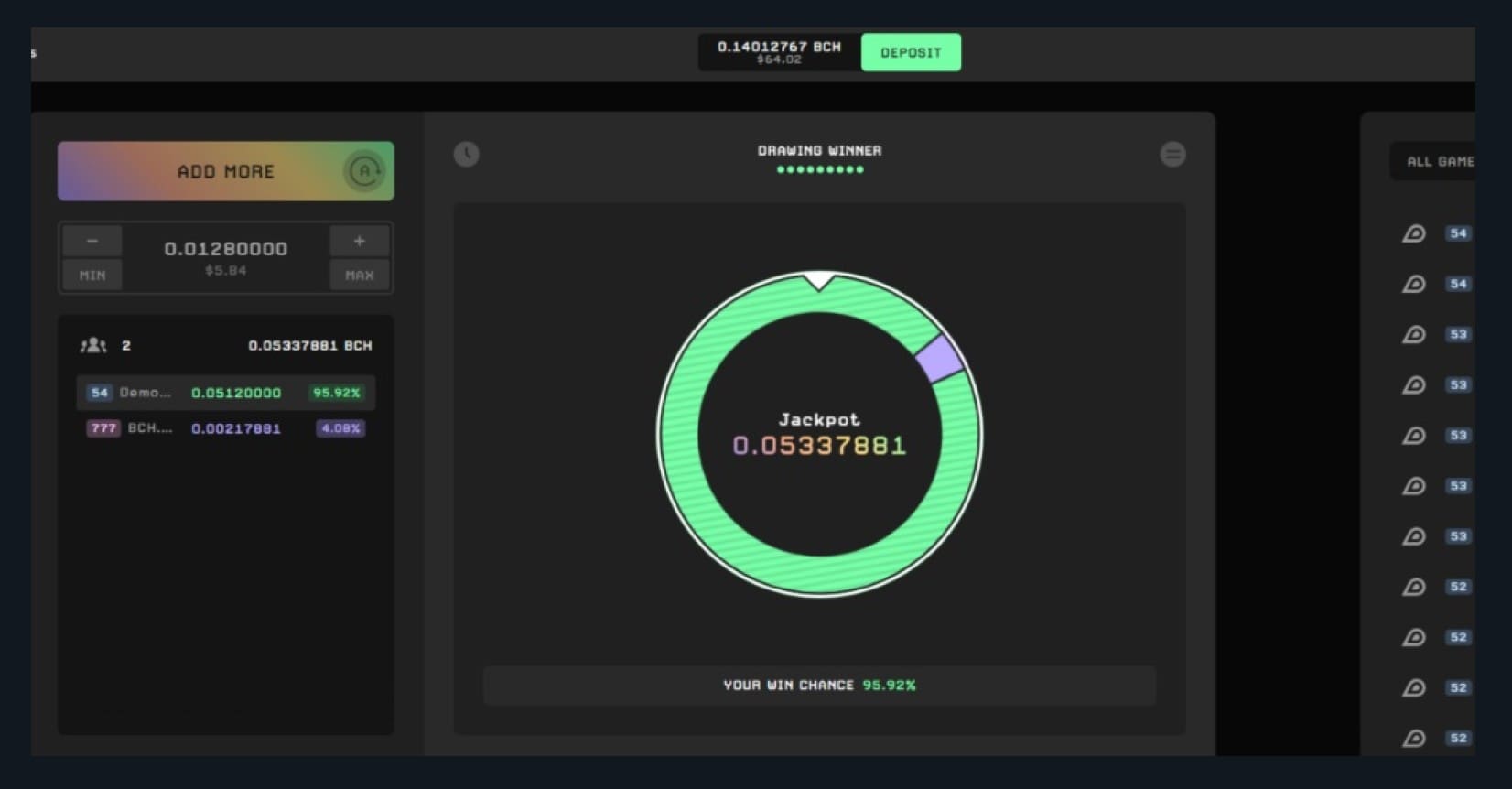Open the round history clock icon

[x=467, y=154]
